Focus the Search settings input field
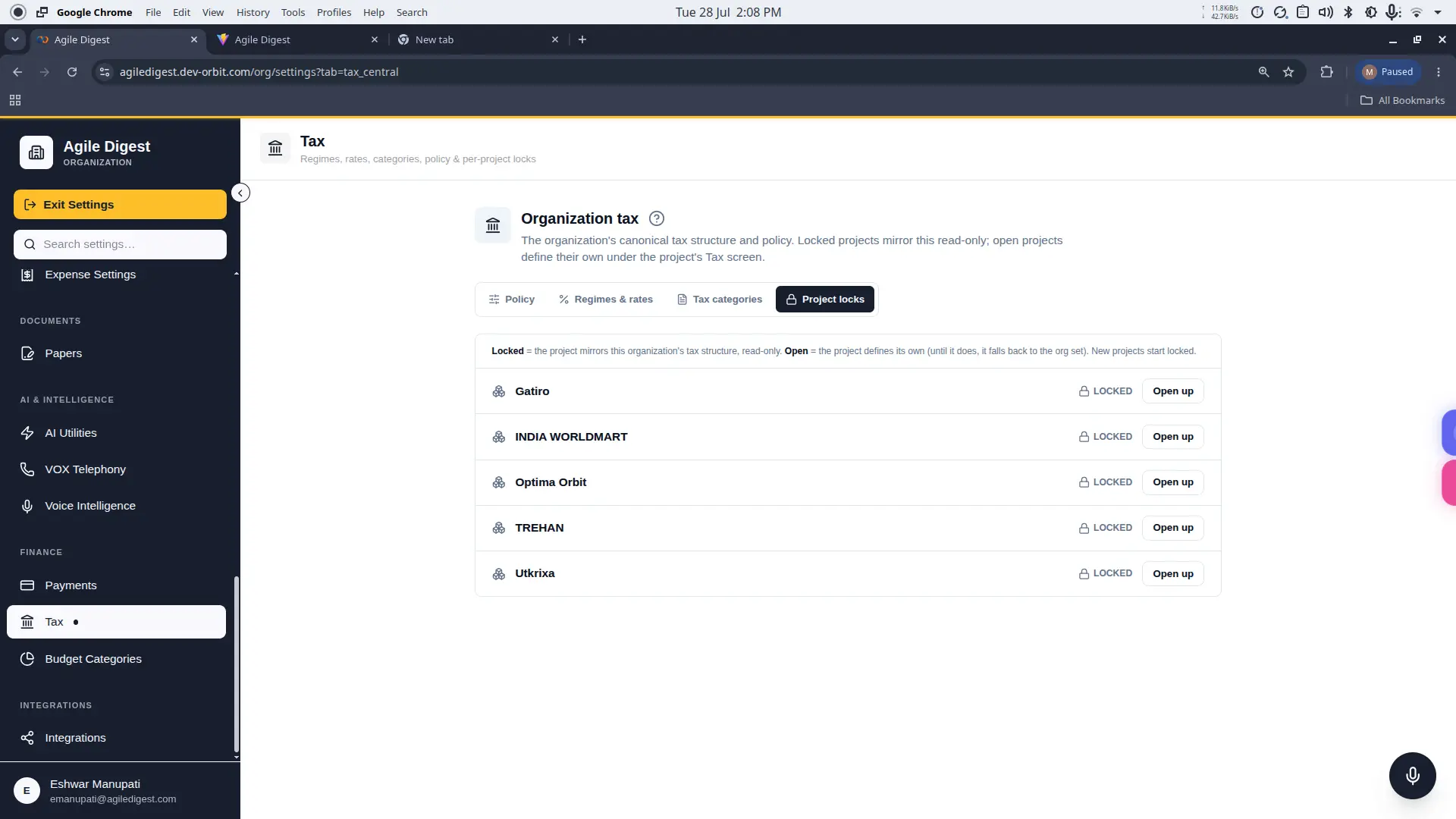Screen dimensions: 1456x819 (120, 244)
